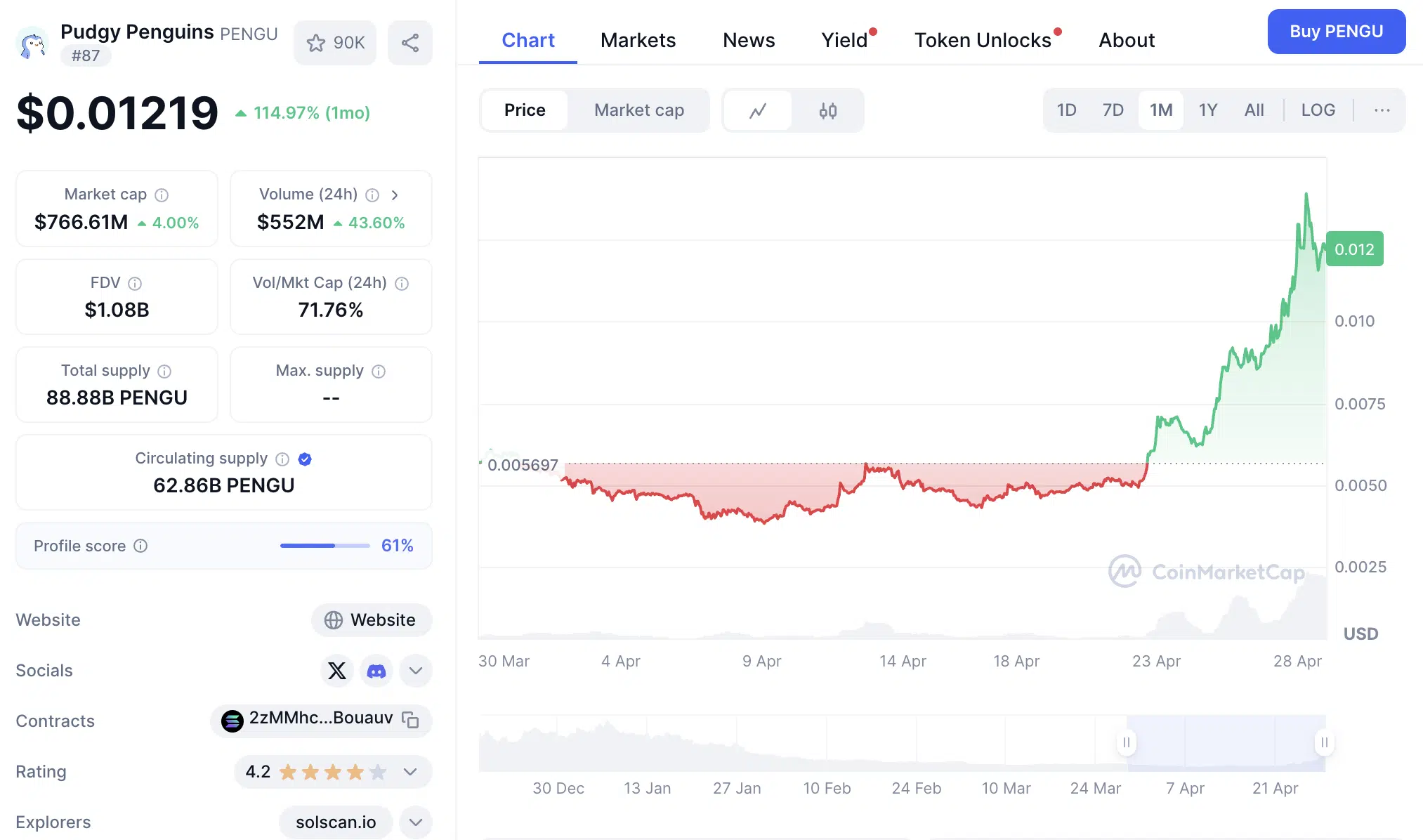Click the Solana chain icon in Contracts
1423x840 pixels.
click(x=232, y=721)
